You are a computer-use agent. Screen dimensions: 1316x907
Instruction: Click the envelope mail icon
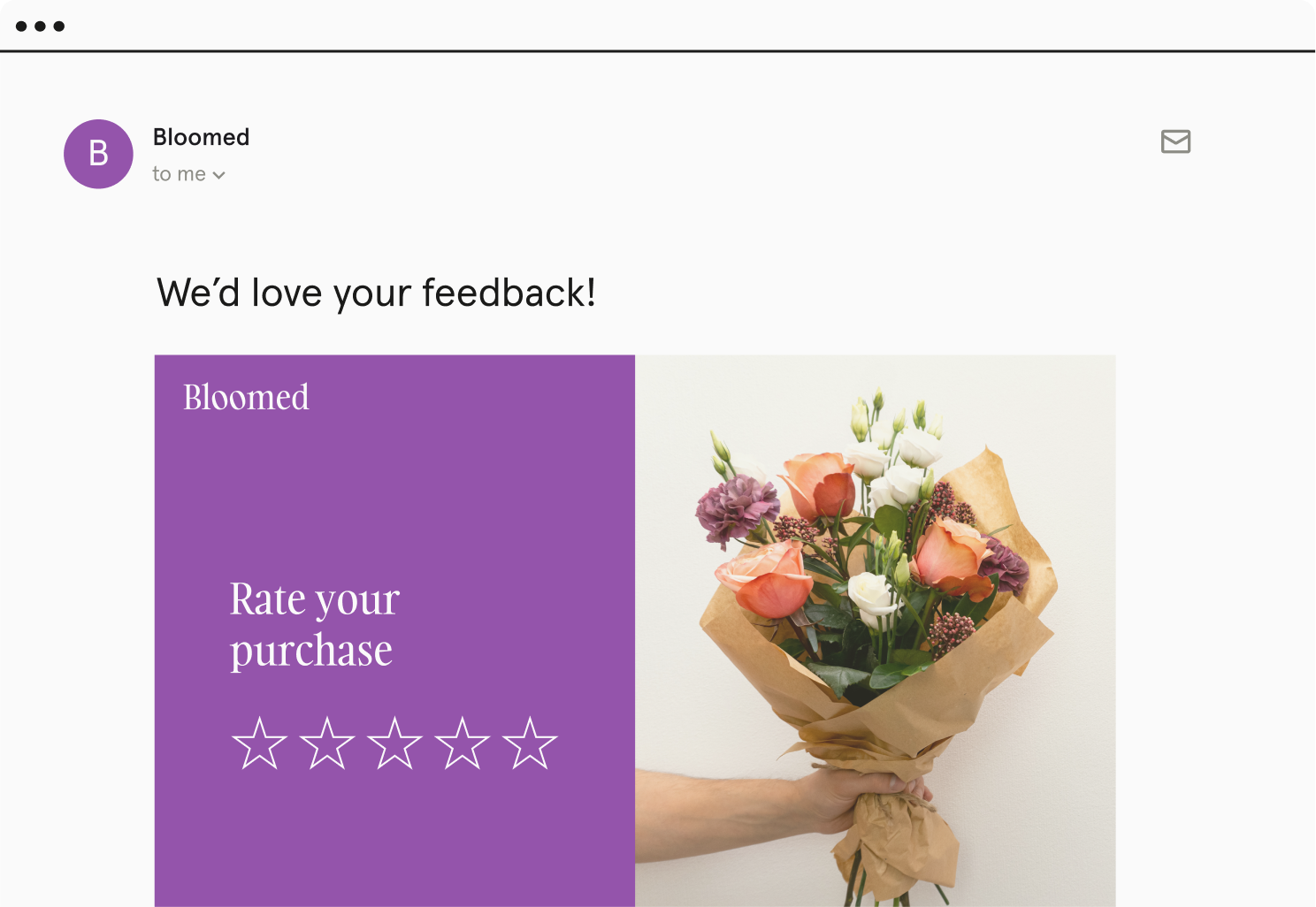[x=1175, y=141]
